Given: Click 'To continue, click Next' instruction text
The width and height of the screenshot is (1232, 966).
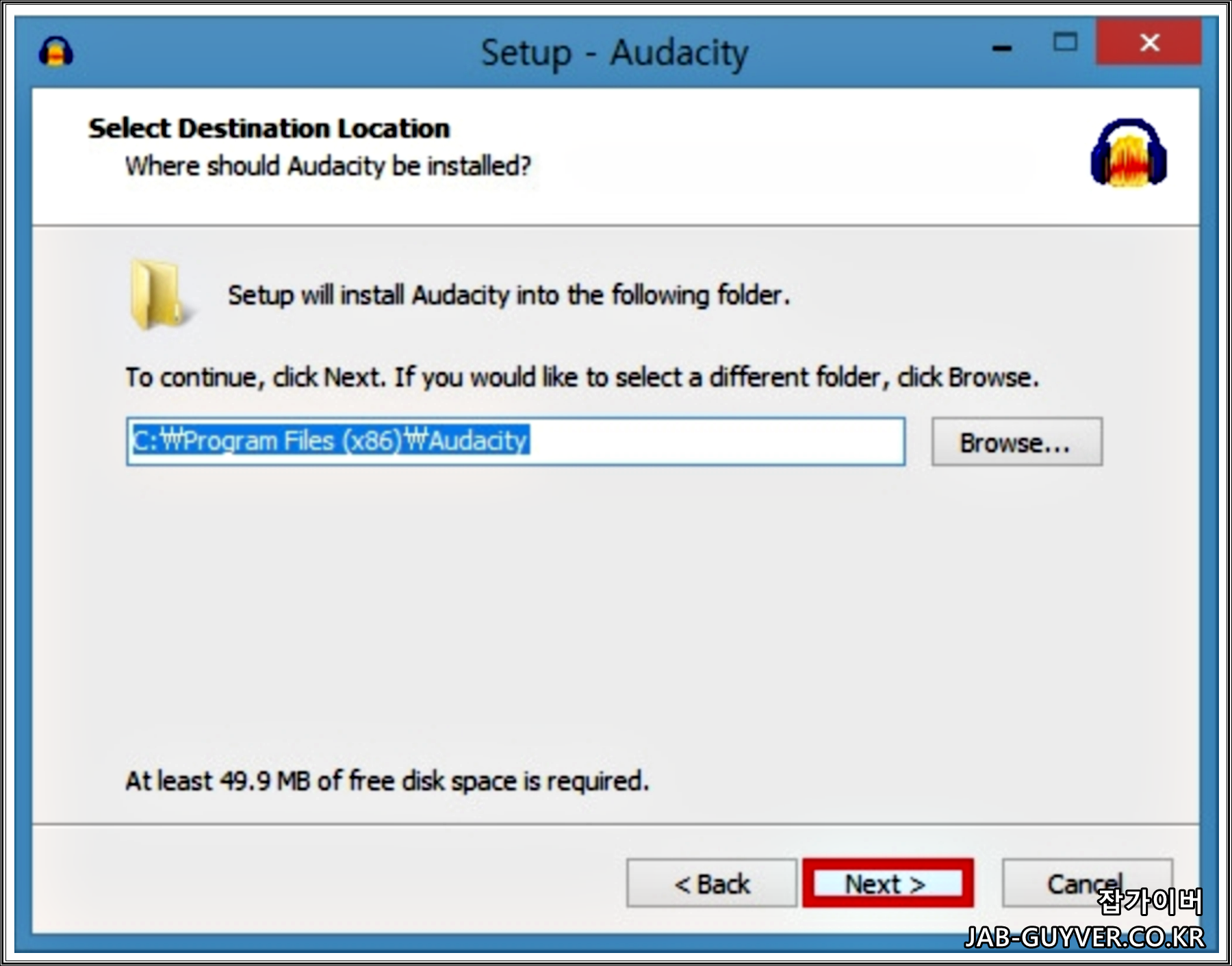Looking at the screenshot, I should pos(582,378).
